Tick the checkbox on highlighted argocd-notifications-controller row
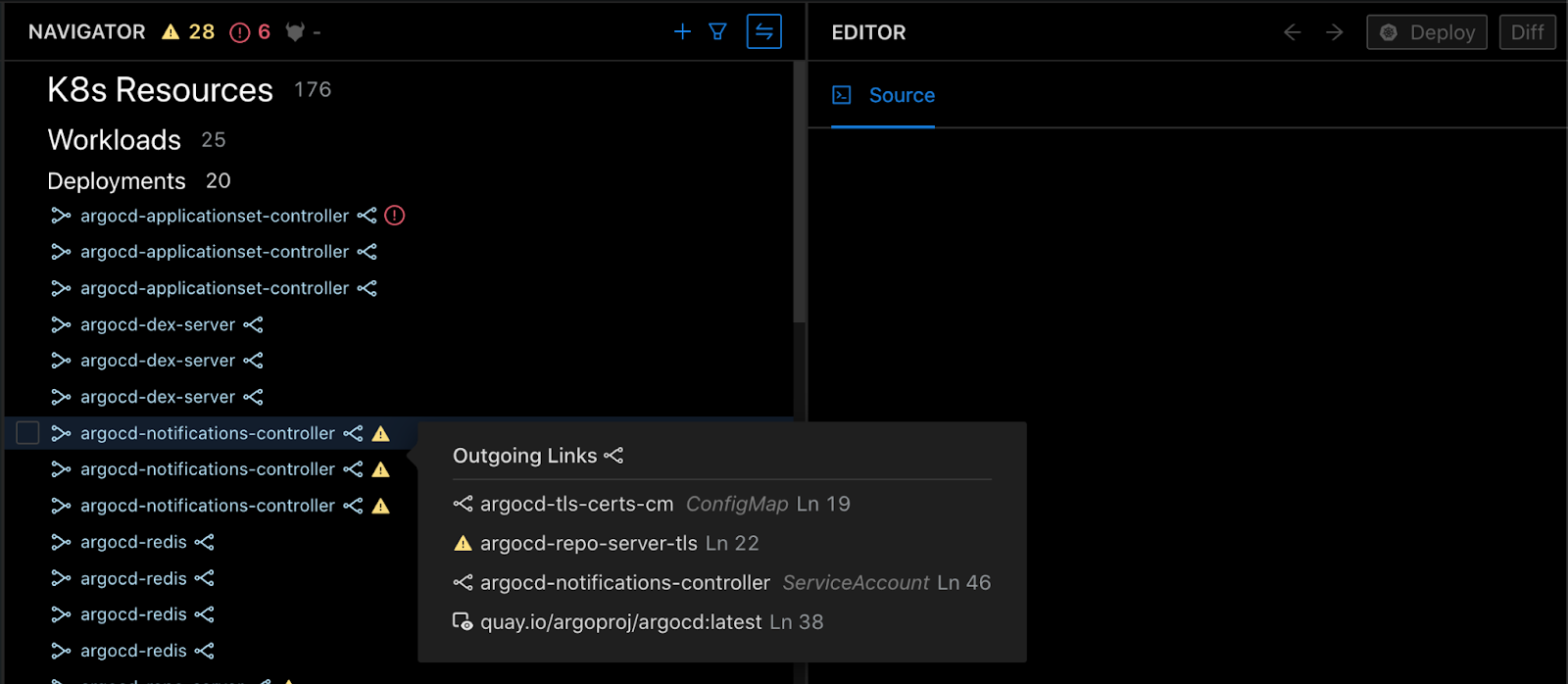Viewport: 1568px width, 684px height. click(27, 433)
